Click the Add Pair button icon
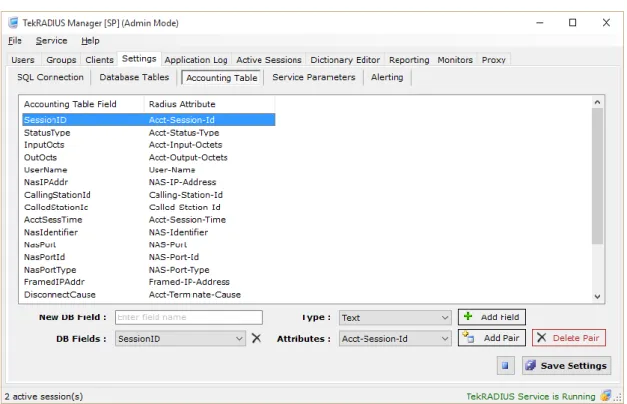627x404 pixels. pos(468,337)
